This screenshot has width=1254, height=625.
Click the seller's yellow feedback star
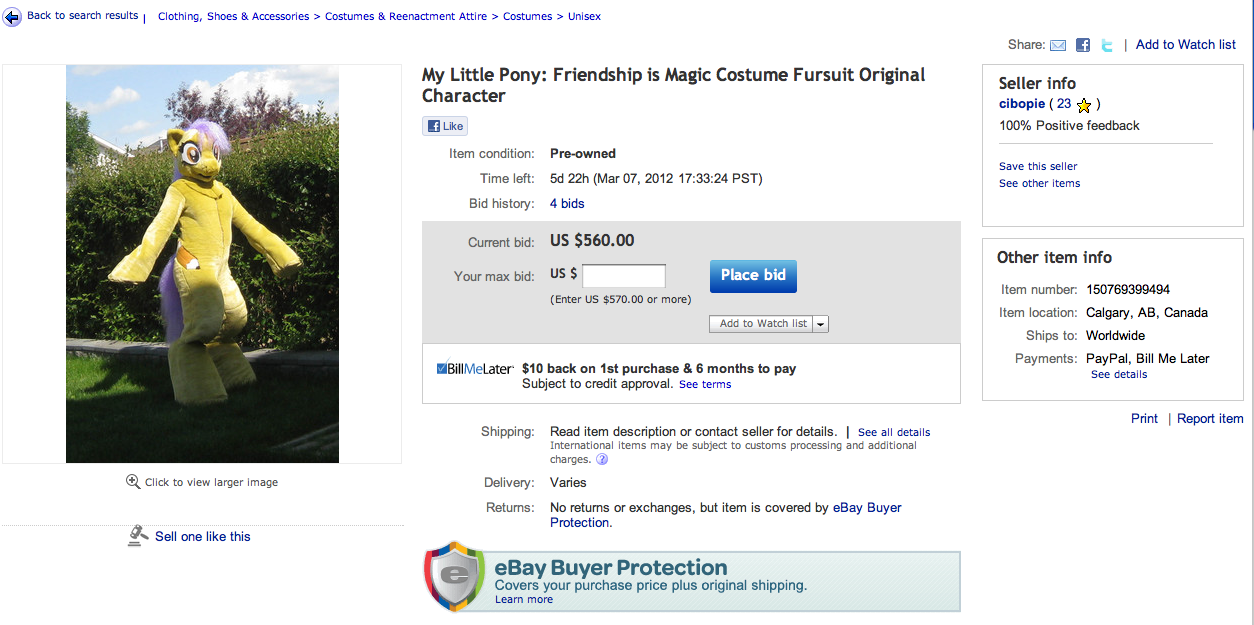click(x=1084, y=104)
